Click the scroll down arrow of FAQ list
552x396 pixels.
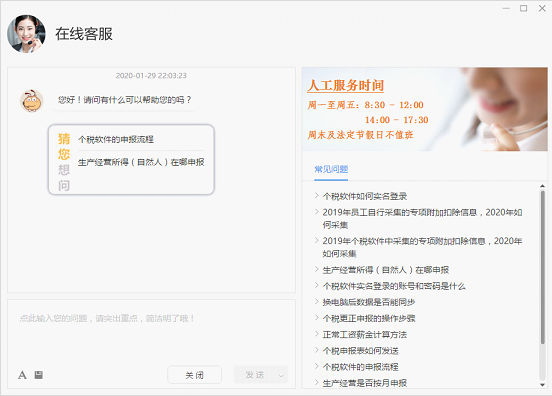point(542,385)
